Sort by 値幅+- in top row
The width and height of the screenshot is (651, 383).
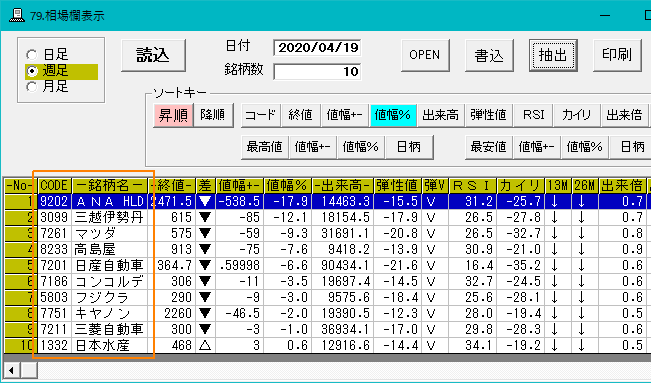pos(345,115)
